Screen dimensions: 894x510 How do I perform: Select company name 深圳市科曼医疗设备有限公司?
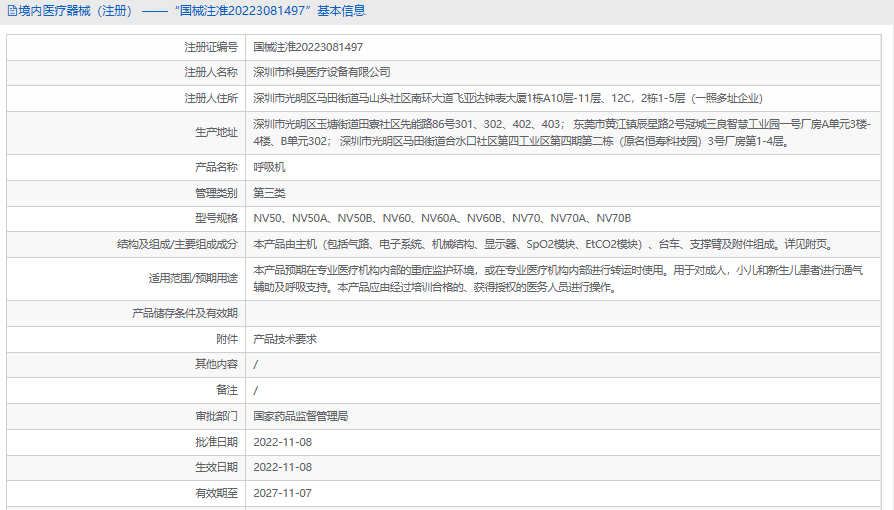(322, 72)
